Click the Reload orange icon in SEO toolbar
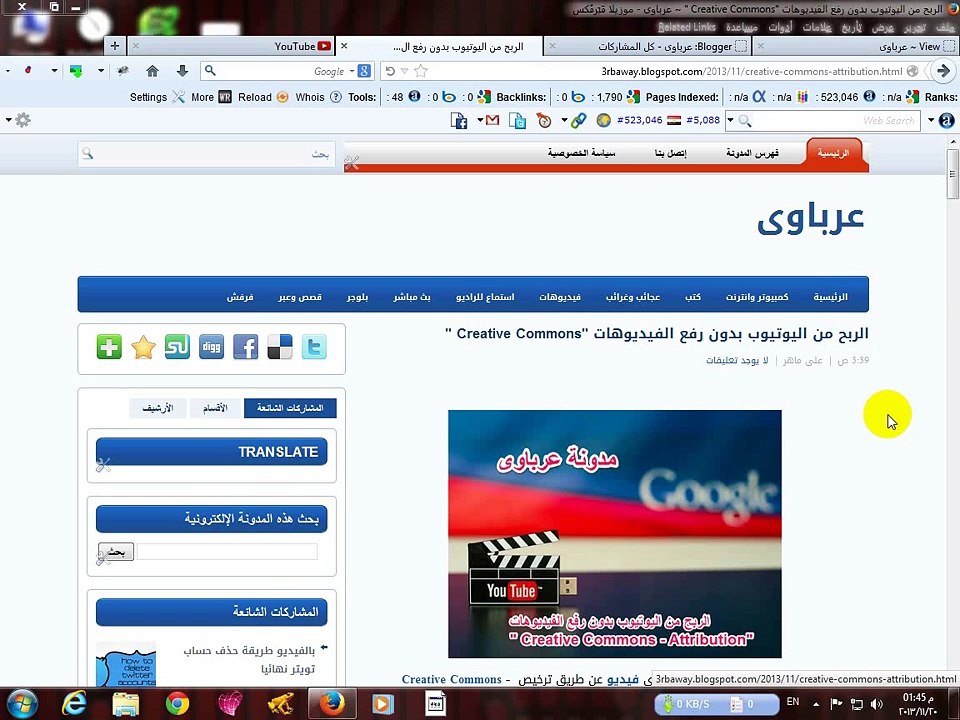This screenshot has width=960, height=720. 282,97
